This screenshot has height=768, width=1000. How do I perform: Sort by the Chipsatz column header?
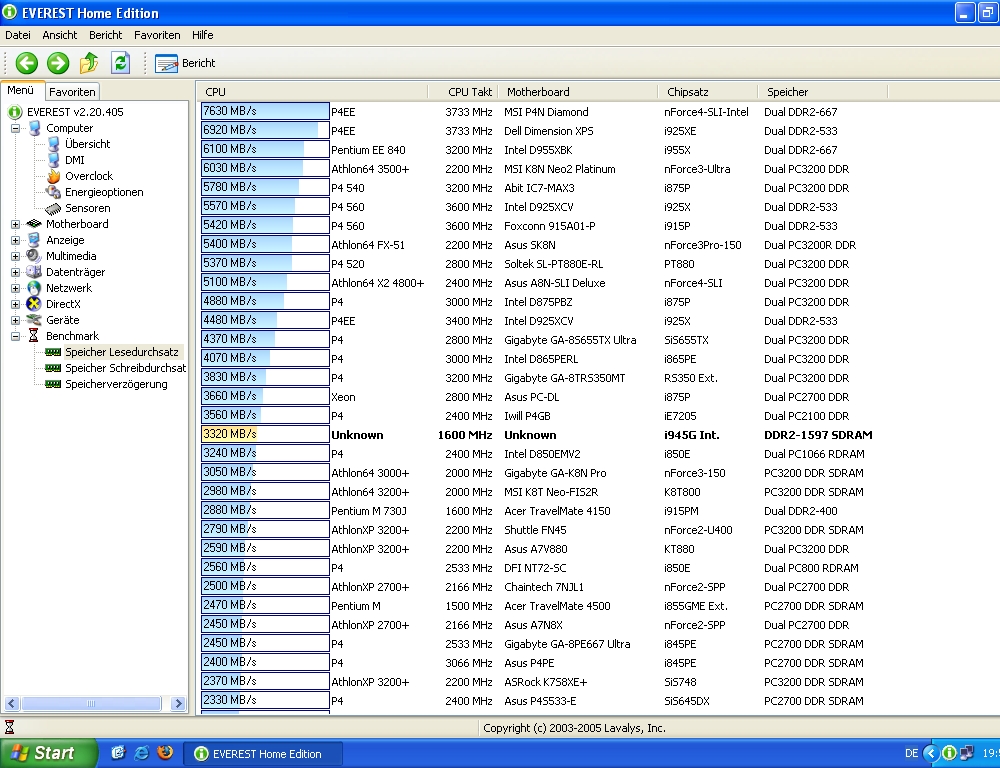708,92
